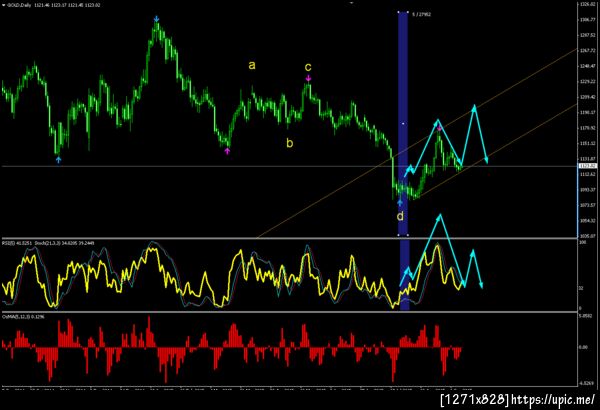Select the yellow wave label 'b'

tap(290, 143)
